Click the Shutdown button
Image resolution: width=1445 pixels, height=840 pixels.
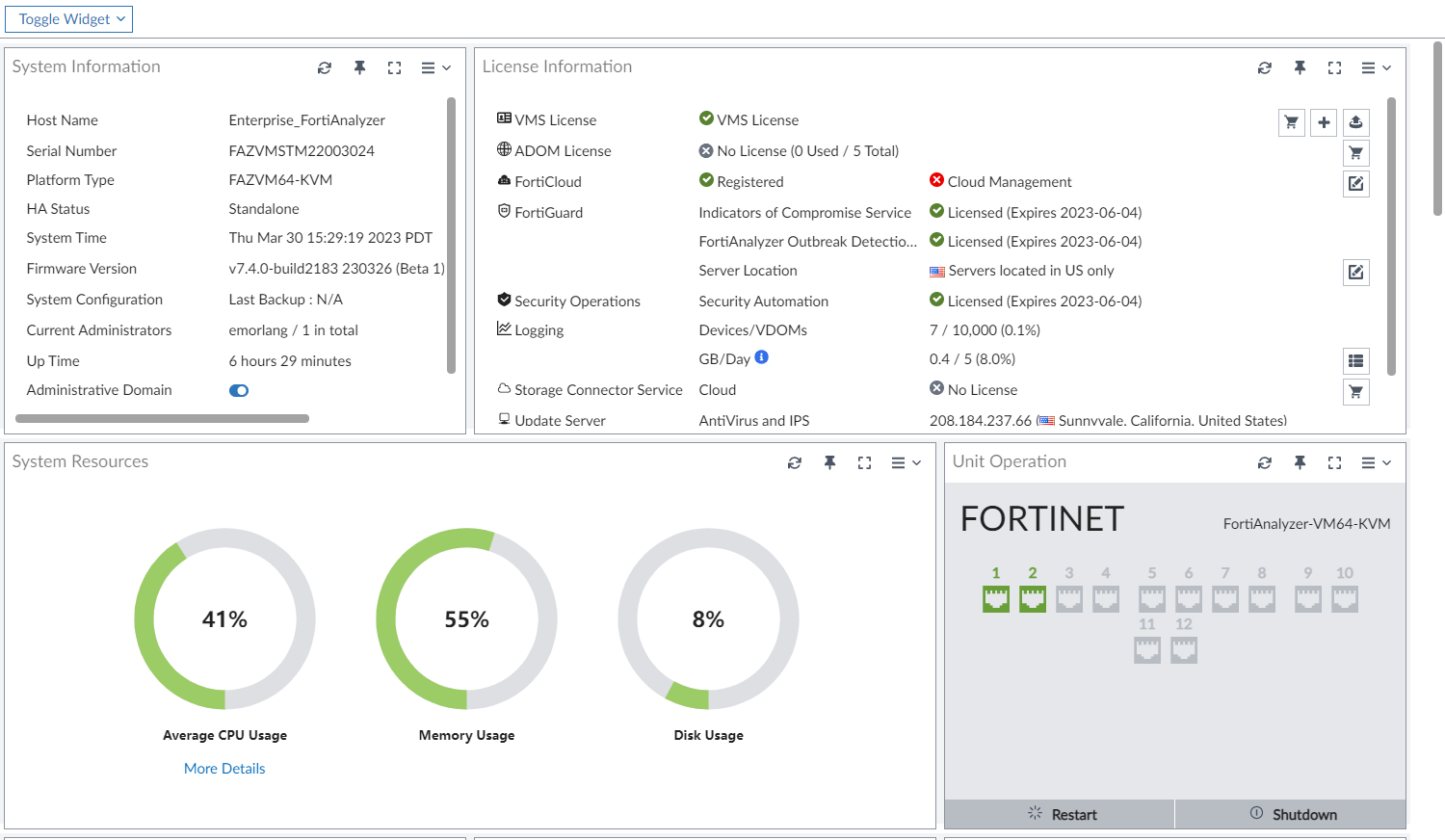pos(1291,814)
